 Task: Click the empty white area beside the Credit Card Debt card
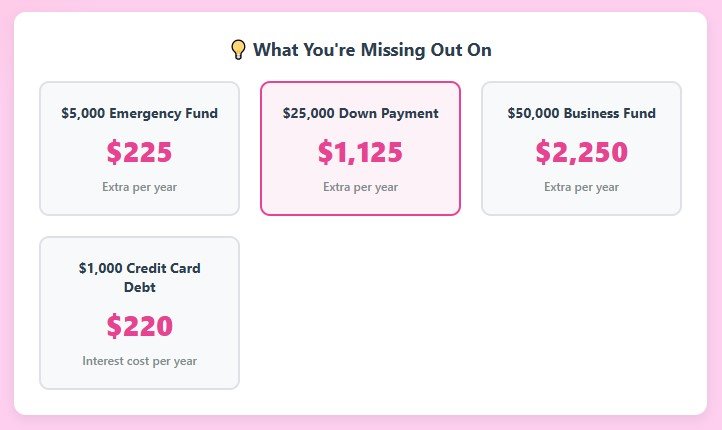470,313
